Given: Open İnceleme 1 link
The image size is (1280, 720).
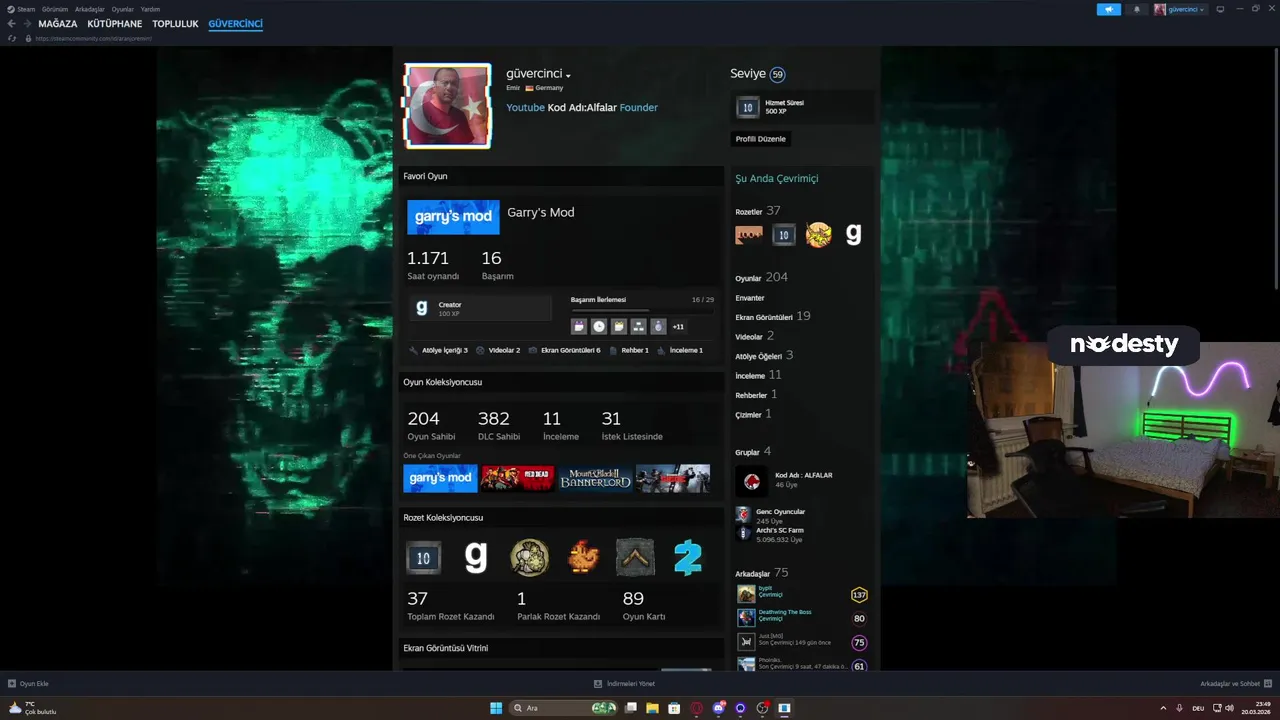Looking at the screenshot, I should click(680, 350).
